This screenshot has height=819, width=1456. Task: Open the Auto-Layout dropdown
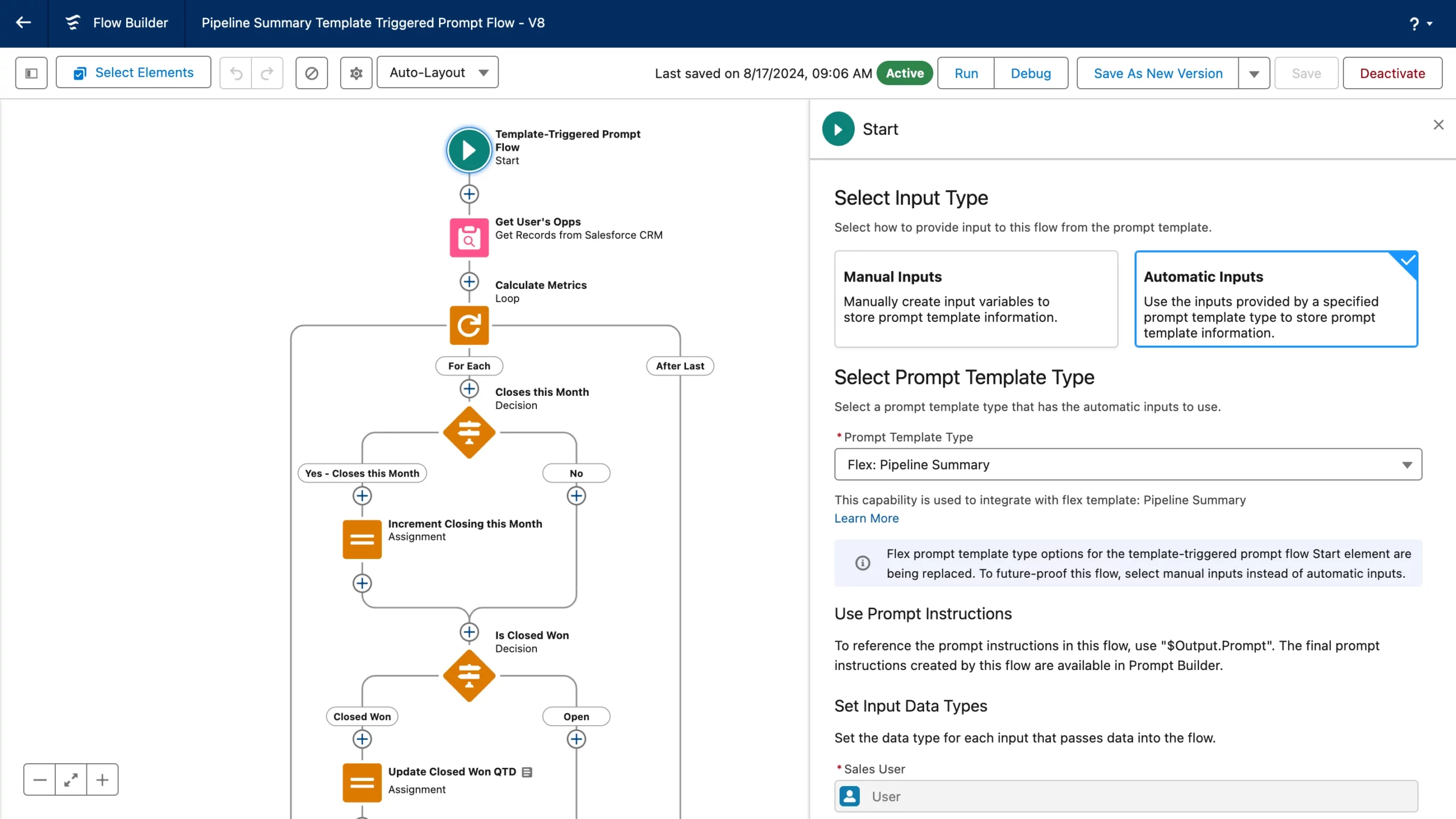click(437, 73)
